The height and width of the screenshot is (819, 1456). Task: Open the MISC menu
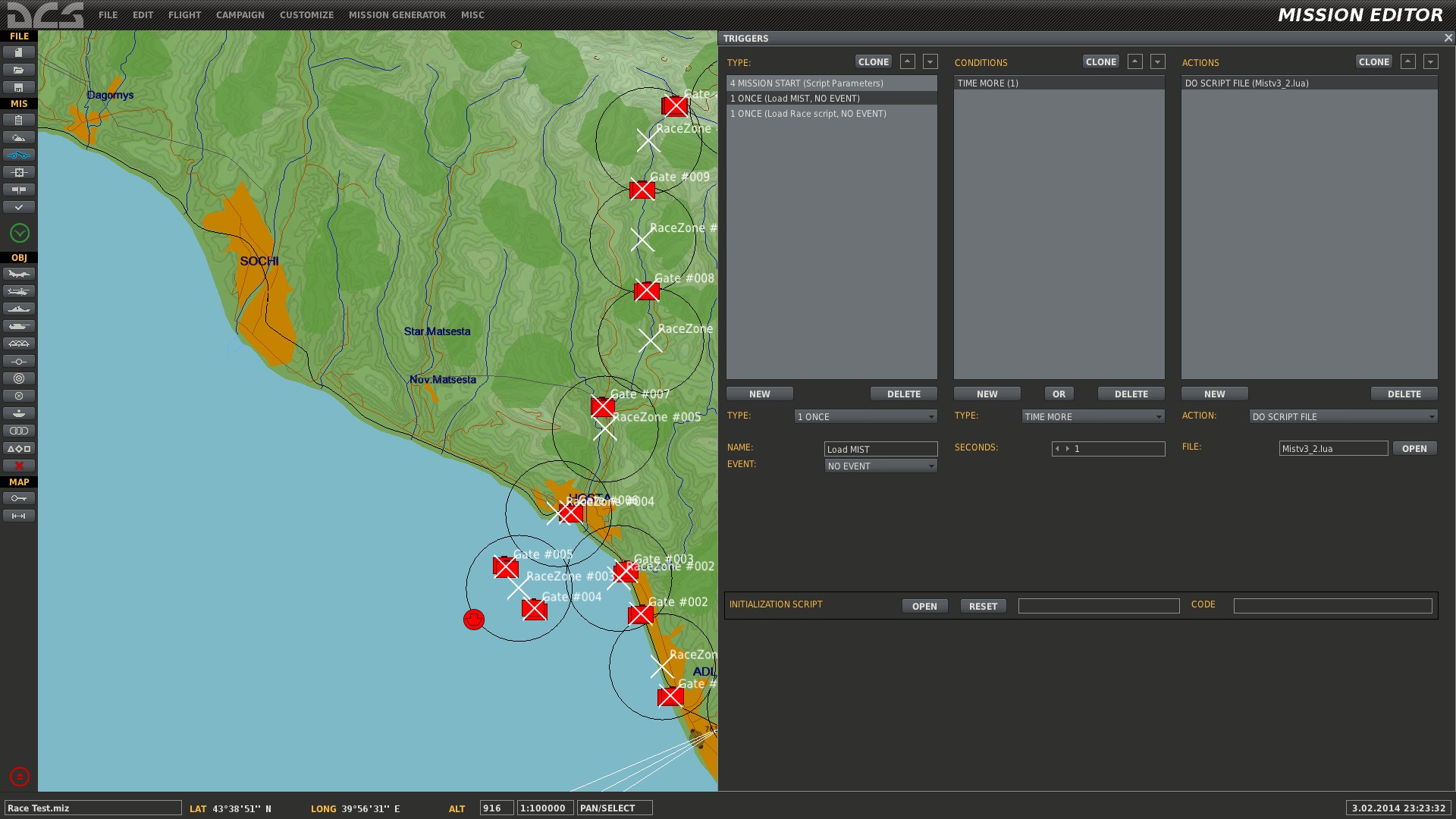click(x=472, y=14)
